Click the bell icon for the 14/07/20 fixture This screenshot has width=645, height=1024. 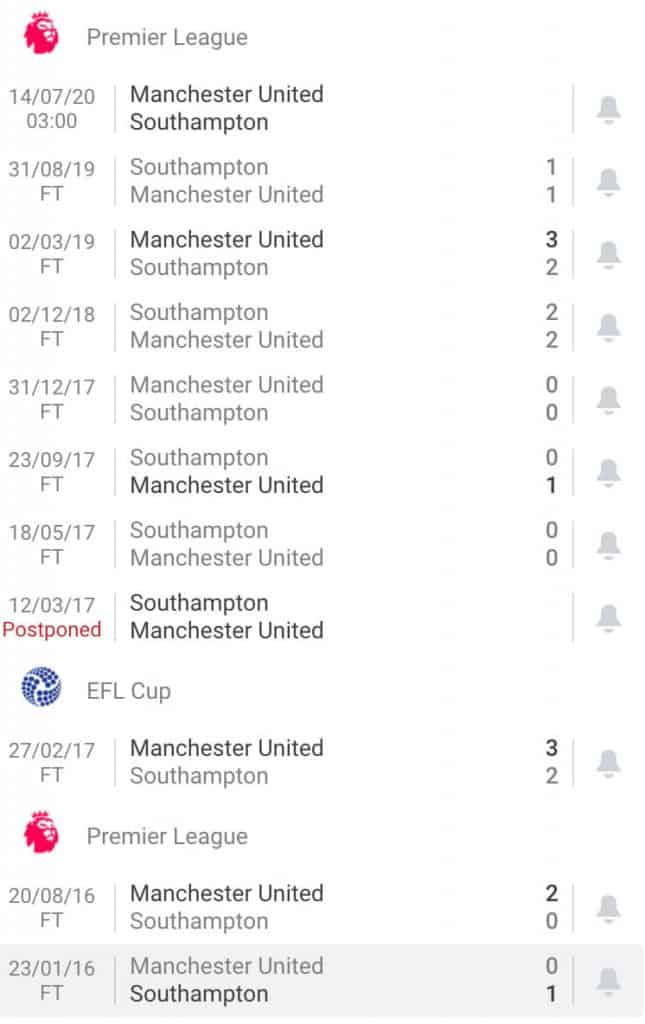(609, 108)
